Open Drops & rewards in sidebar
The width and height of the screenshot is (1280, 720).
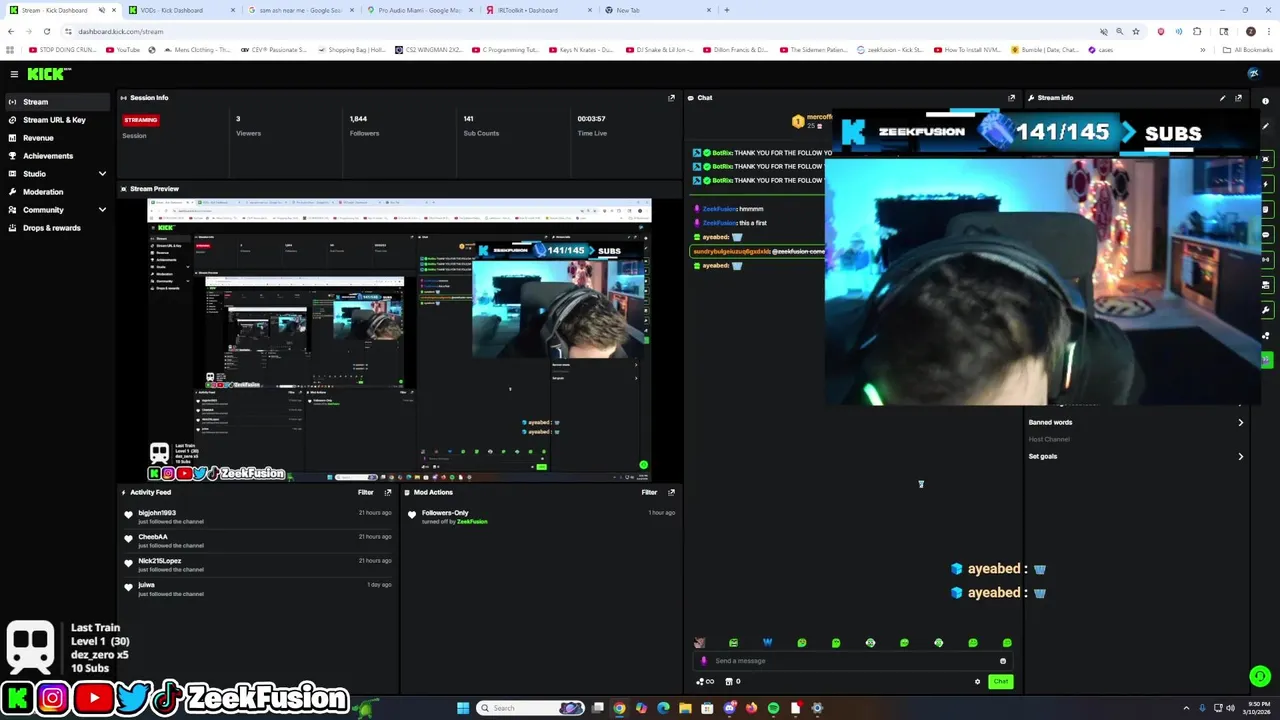[56, 228]
